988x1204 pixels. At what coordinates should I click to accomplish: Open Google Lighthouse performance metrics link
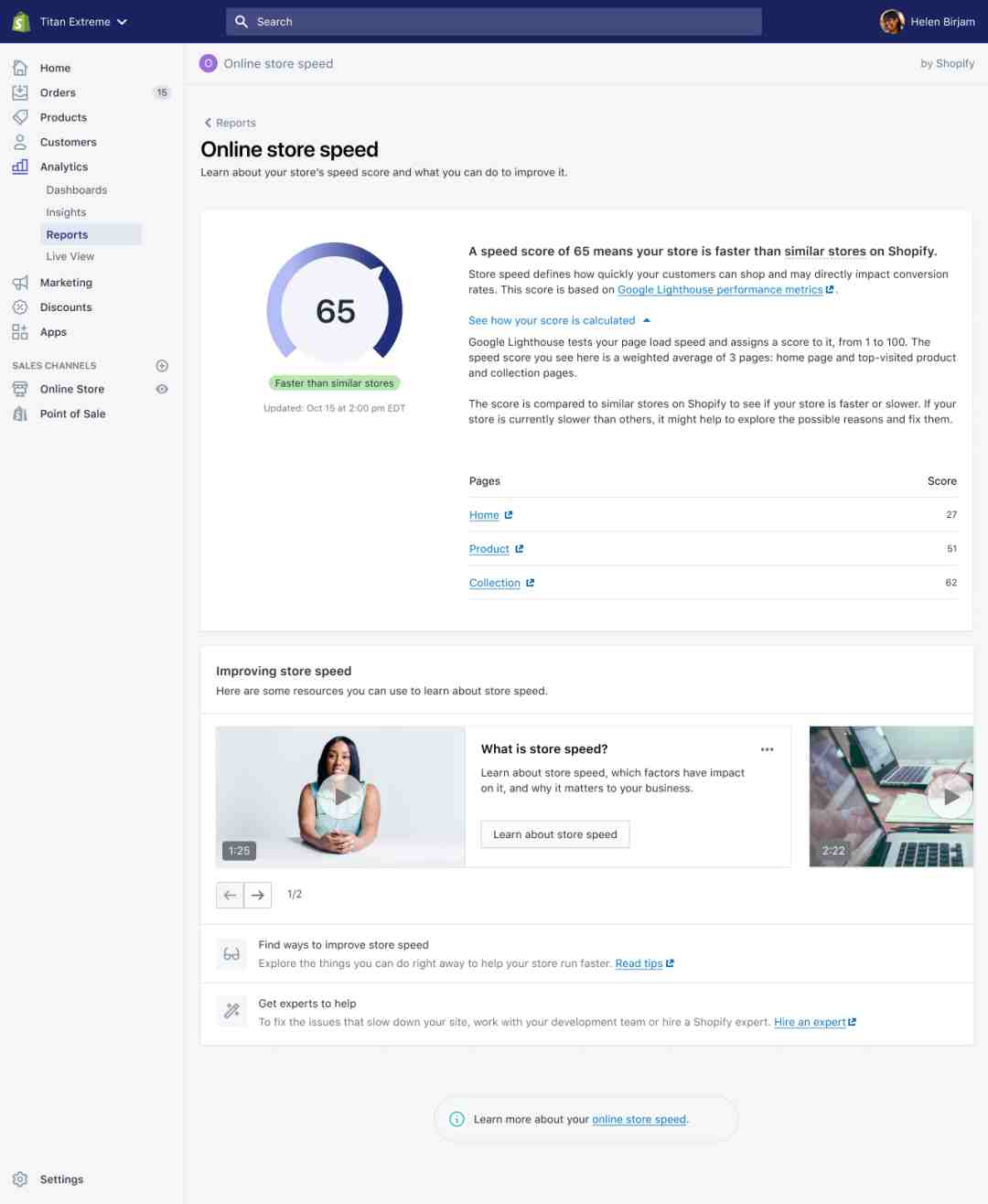720,290
